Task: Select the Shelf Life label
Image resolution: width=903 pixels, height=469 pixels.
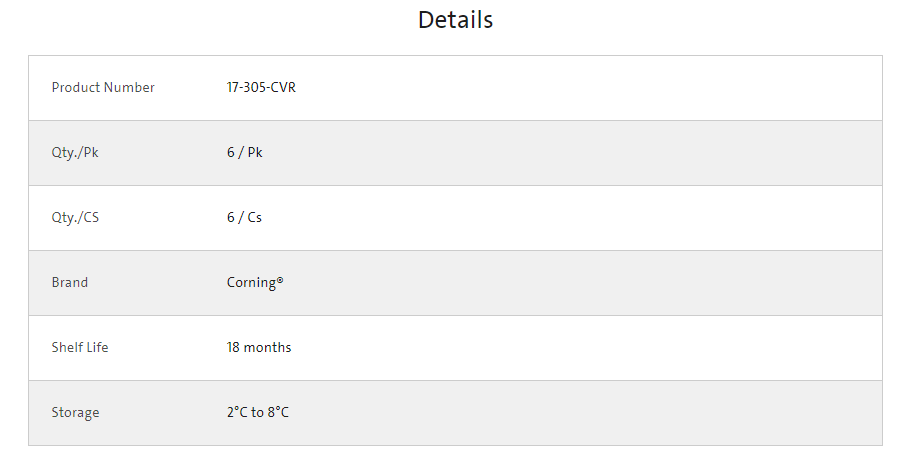Action: 80,347
